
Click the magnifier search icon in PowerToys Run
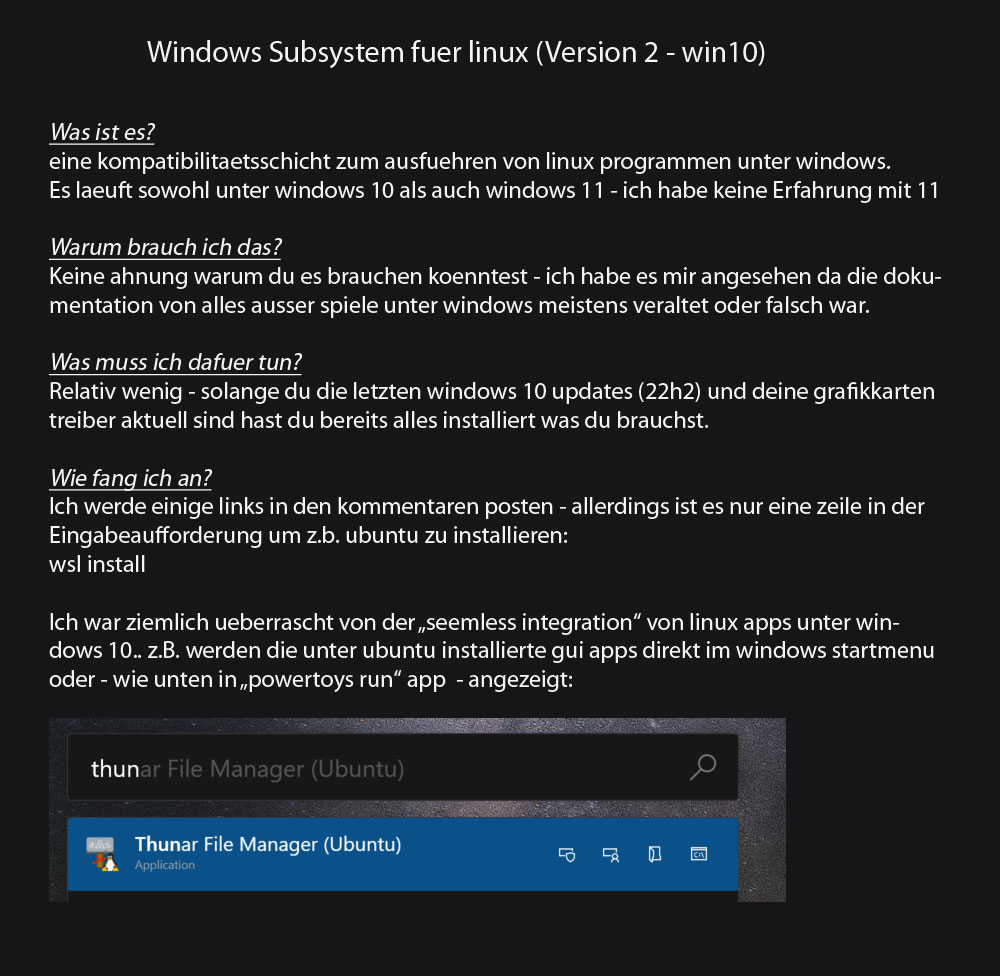pos(703,767)
